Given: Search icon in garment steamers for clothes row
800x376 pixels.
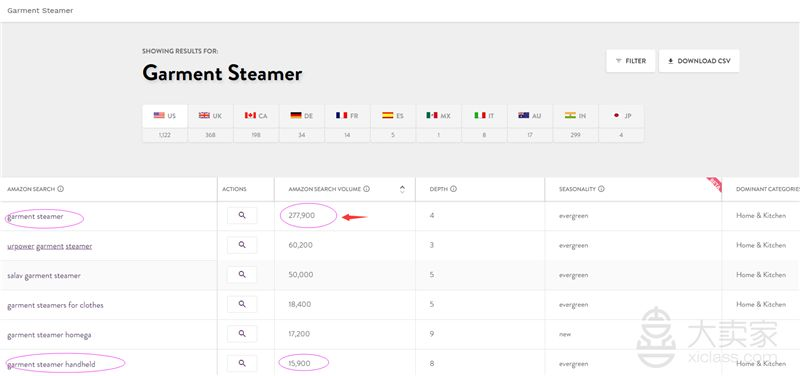Looking at the screenshot, I should pyautogui.click(x=242, y=305).
